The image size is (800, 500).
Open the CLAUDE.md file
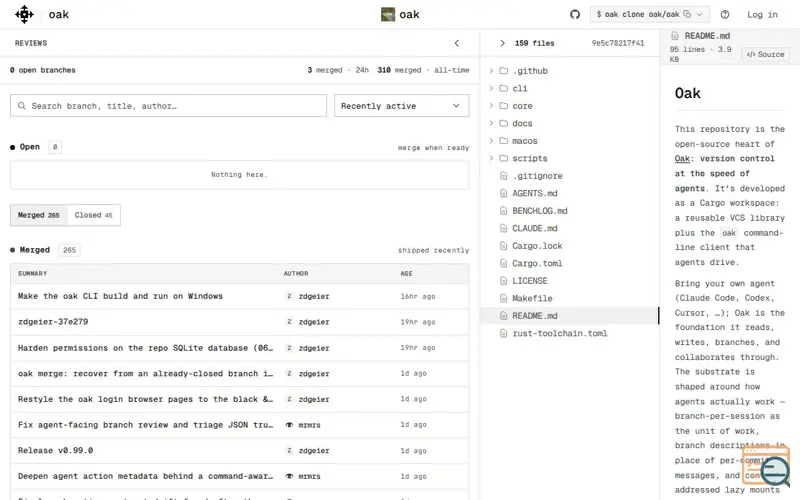point(569,228)
